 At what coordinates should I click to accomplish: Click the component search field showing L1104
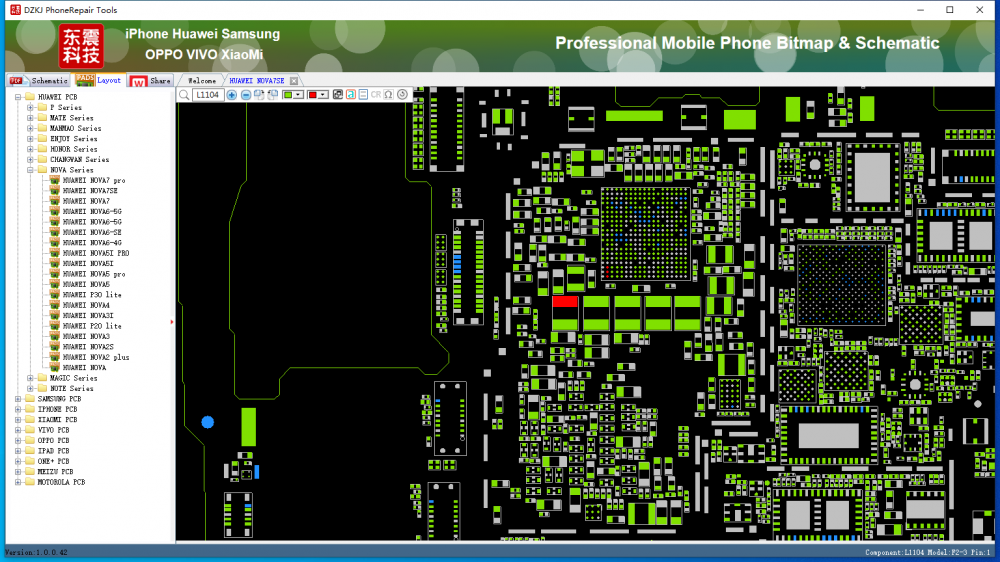(207, 95)
